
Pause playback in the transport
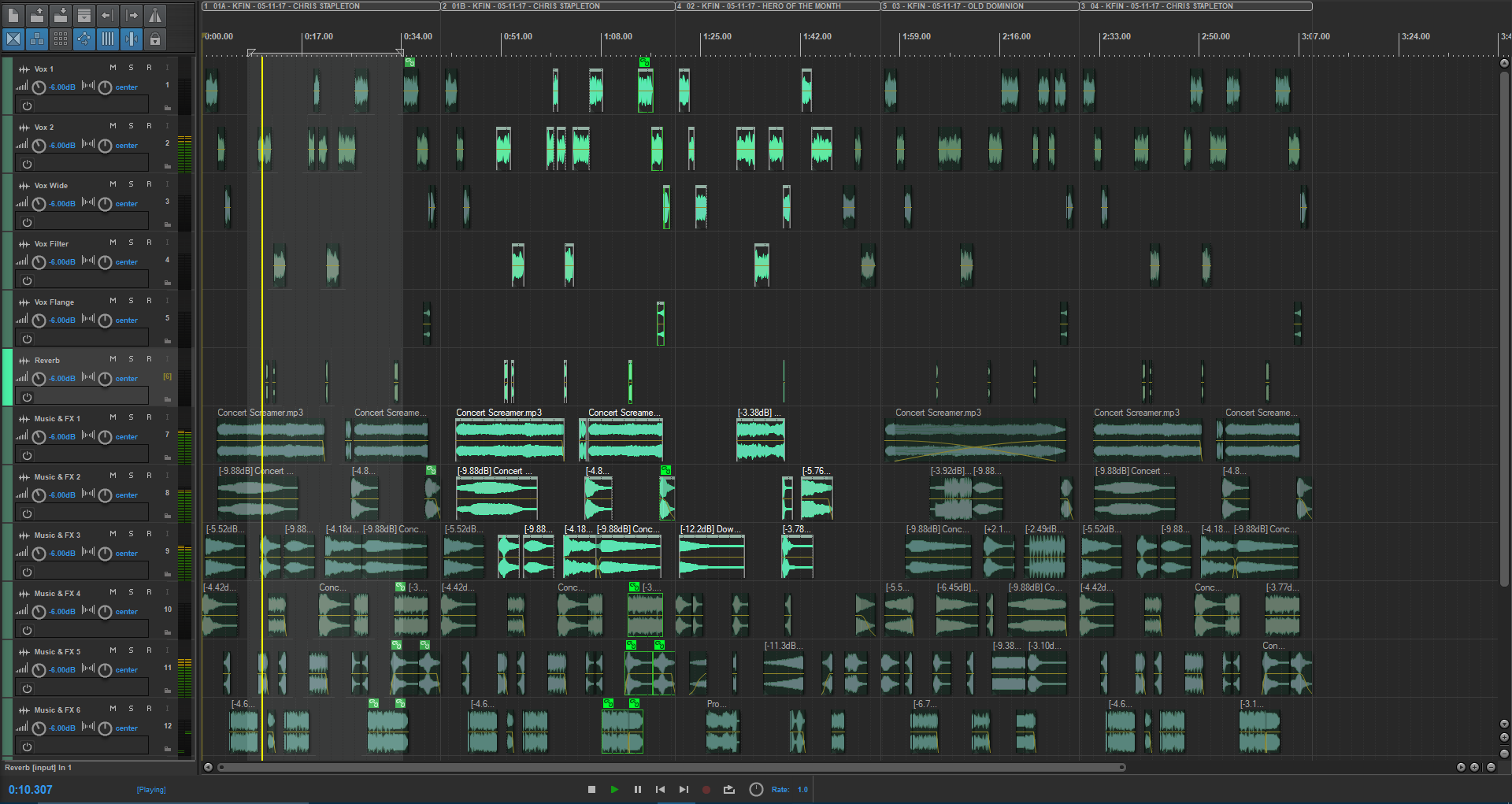637,789
